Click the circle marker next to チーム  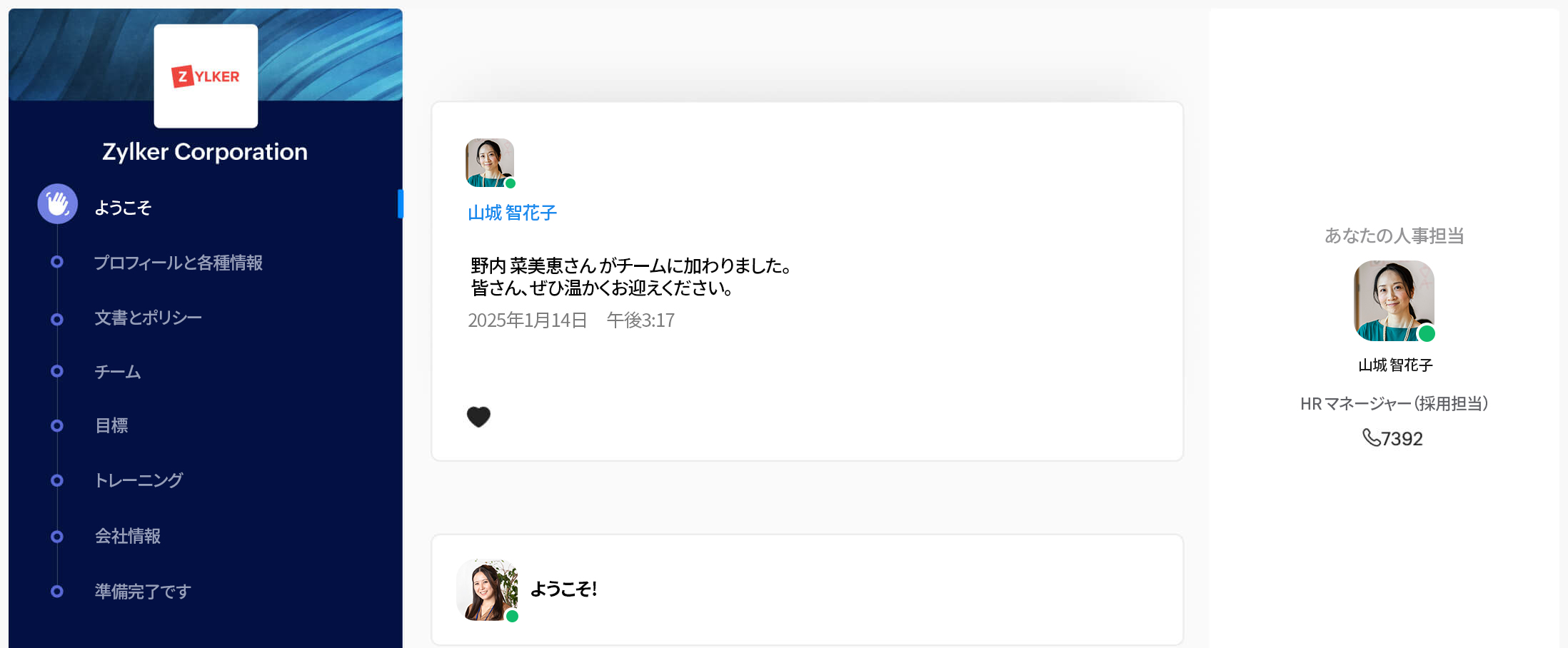pyautogui.click(x=56, y=370)
